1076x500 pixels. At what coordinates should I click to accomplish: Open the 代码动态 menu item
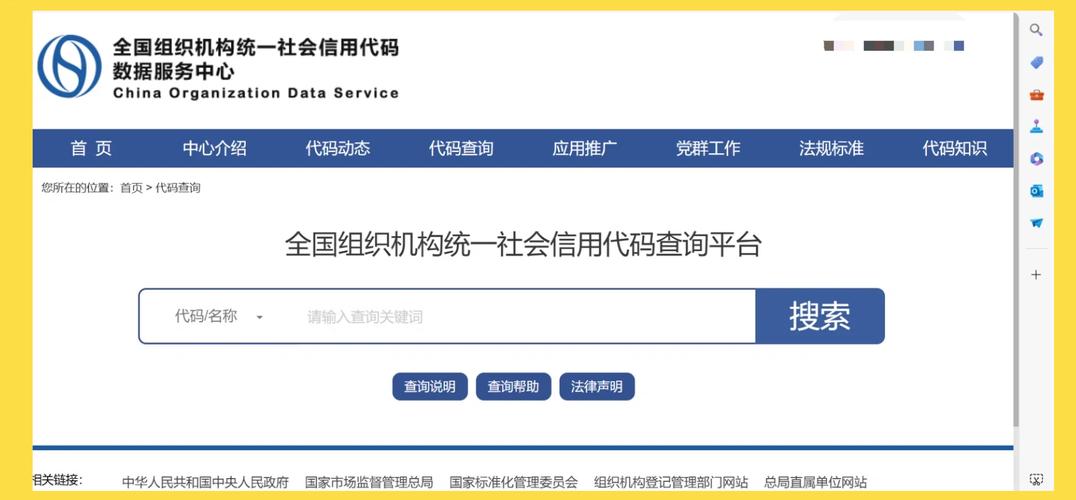pos(338,148)
